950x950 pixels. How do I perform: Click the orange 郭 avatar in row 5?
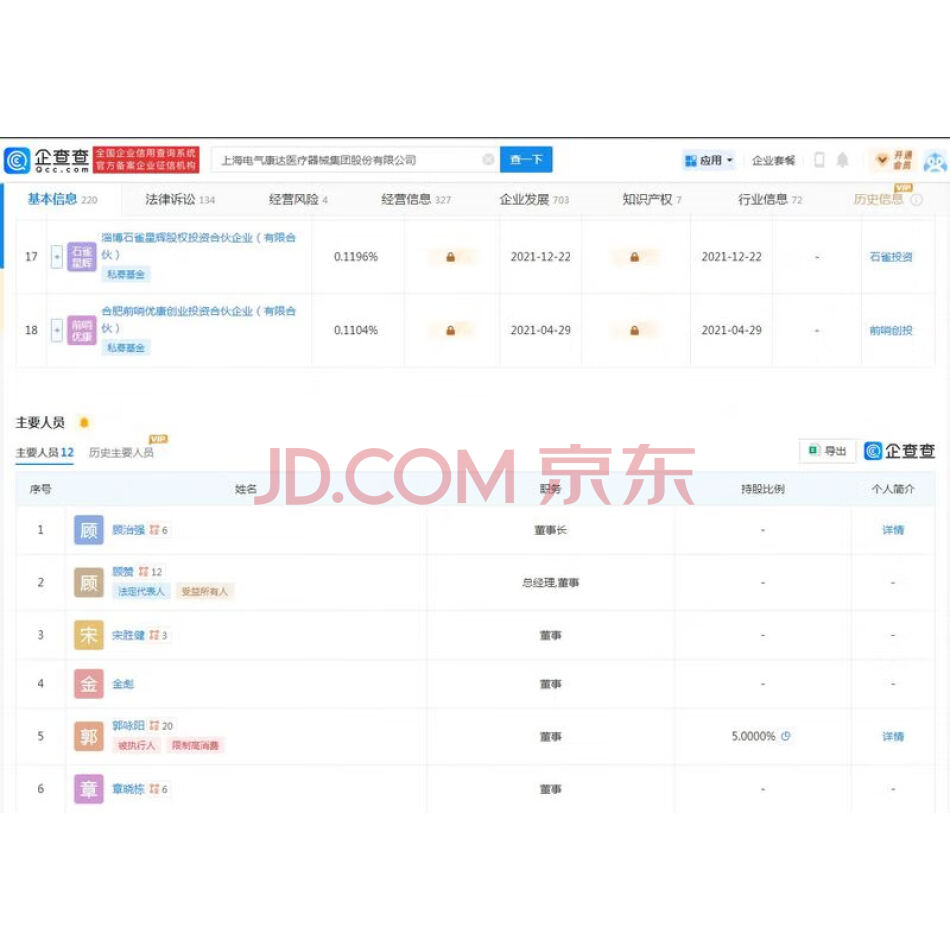coord(88,736)
